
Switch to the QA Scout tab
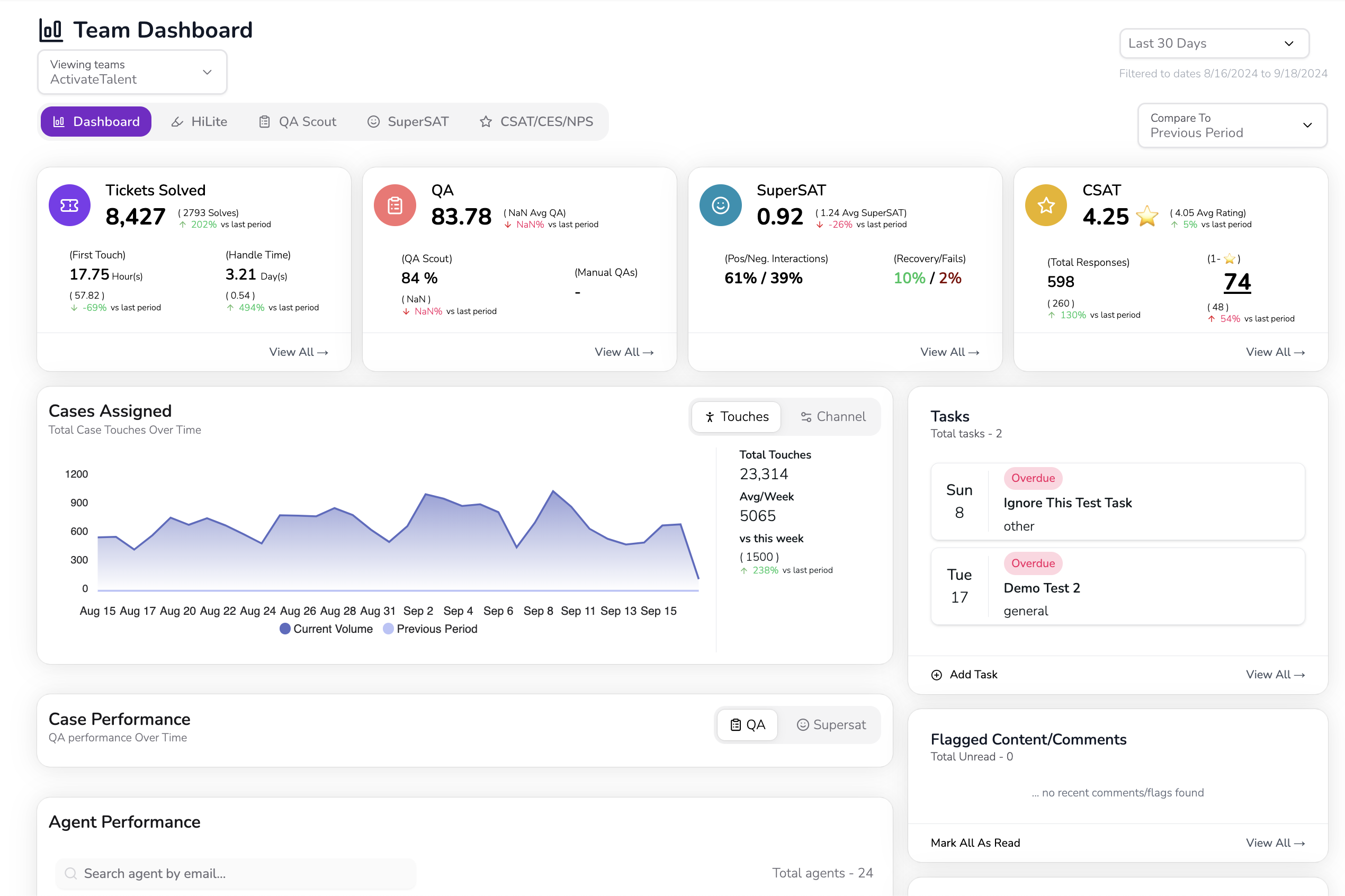(298, 122)
